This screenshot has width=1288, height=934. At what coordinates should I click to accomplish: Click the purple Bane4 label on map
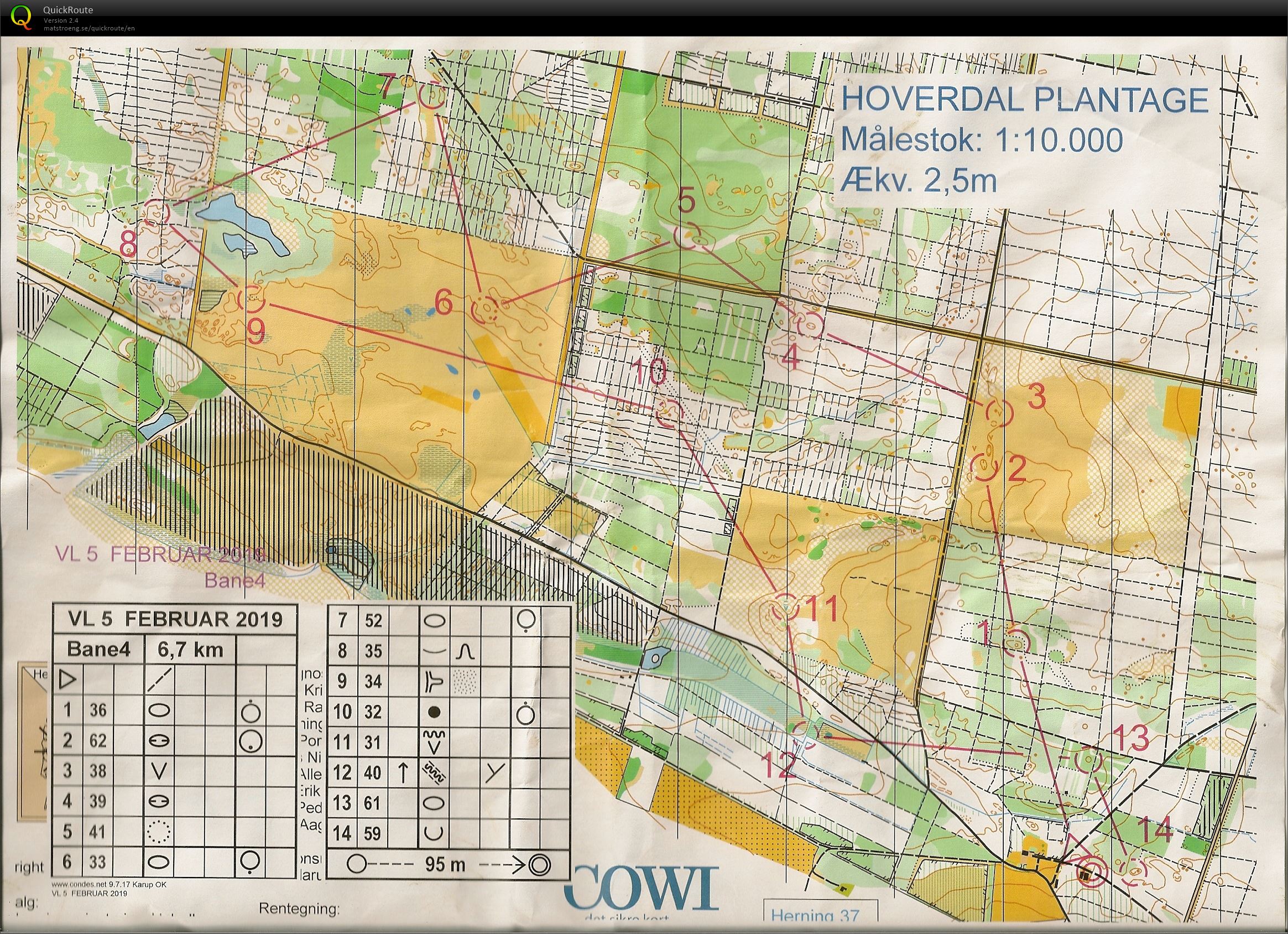tap(235, 580)
